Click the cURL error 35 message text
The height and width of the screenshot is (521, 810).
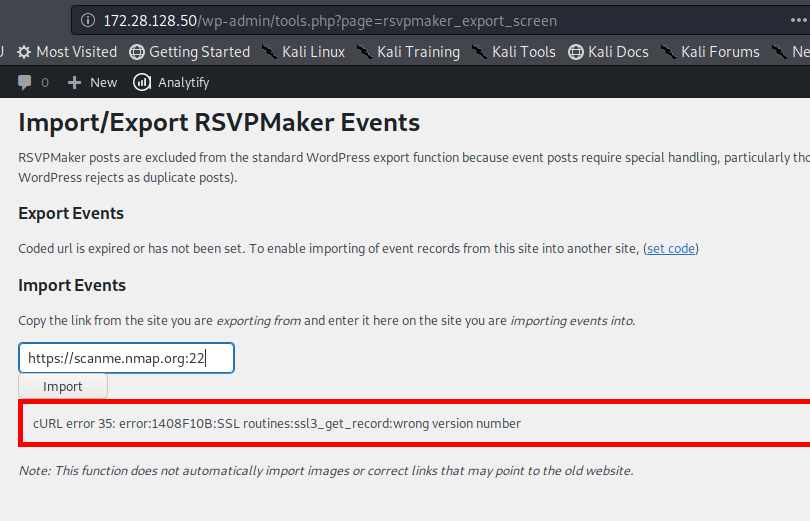(x=277, y=424)
